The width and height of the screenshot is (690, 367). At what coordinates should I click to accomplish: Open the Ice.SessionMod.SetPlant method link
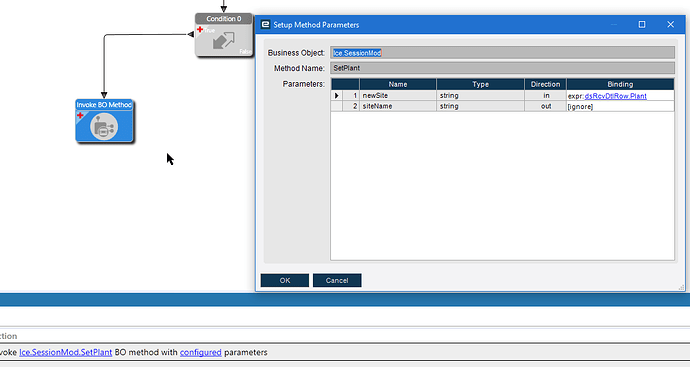66,352
